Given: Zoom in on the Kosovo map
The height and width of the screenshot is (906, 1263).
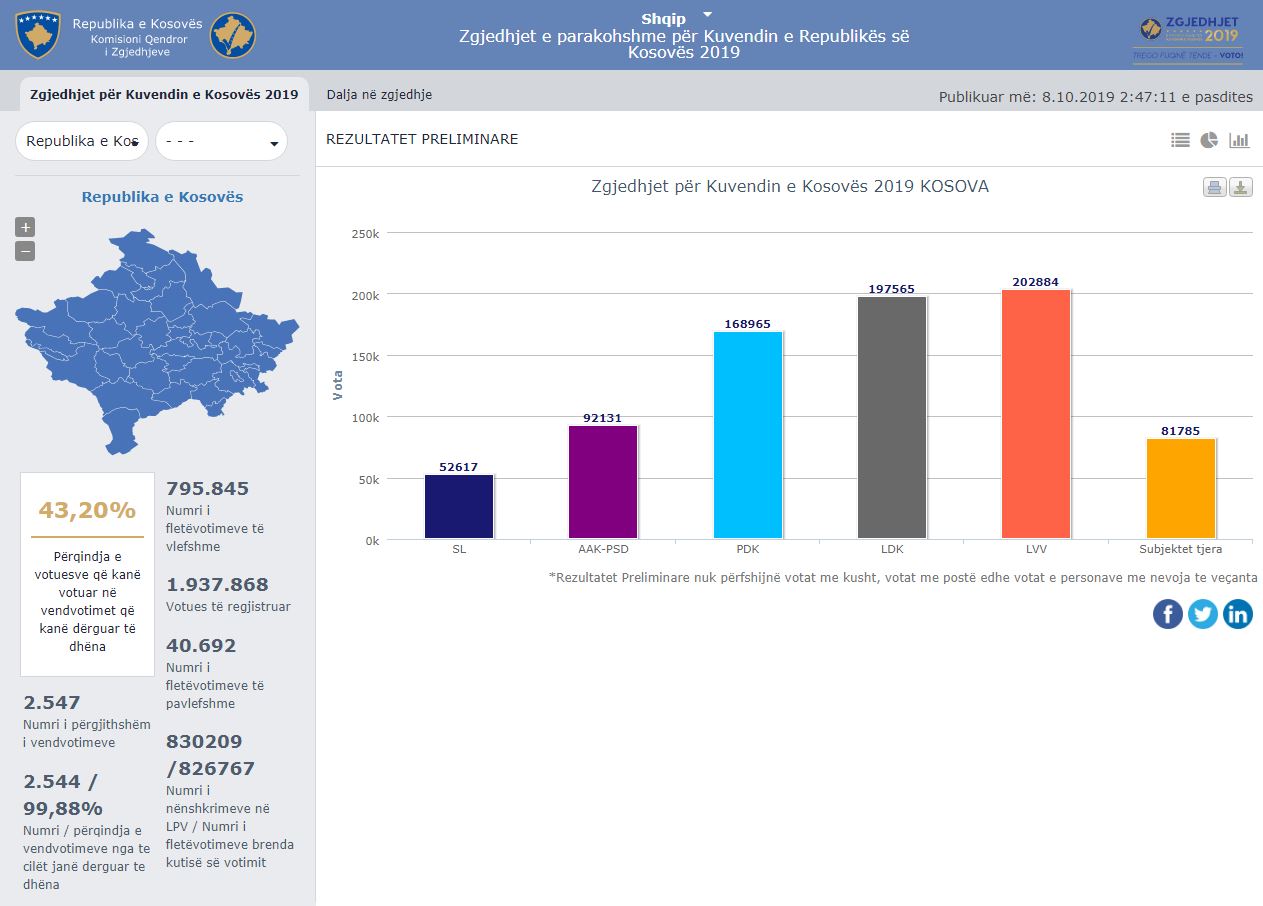Looking at the screenshot, I should pyautogui.click(x=25, y=227).
